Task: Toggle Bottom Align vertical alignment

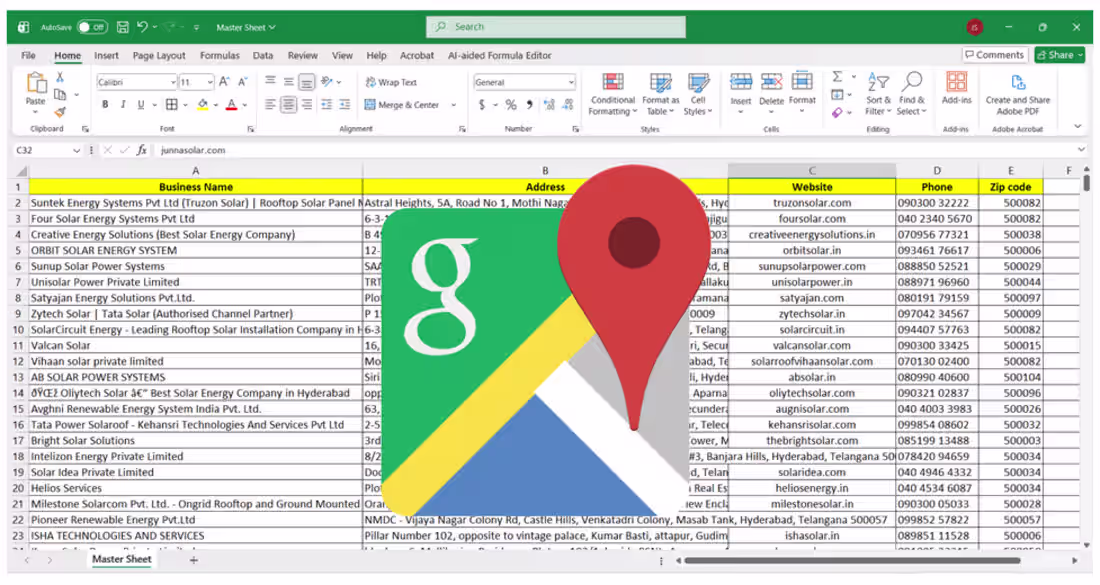Action: pyautogui.click(x=307, y=82)
